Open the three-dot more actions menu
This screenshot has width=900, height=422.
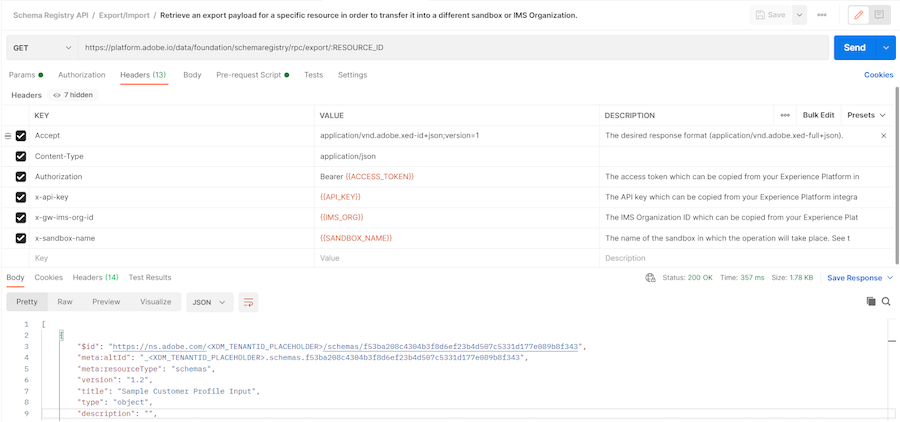pos(822,15)
